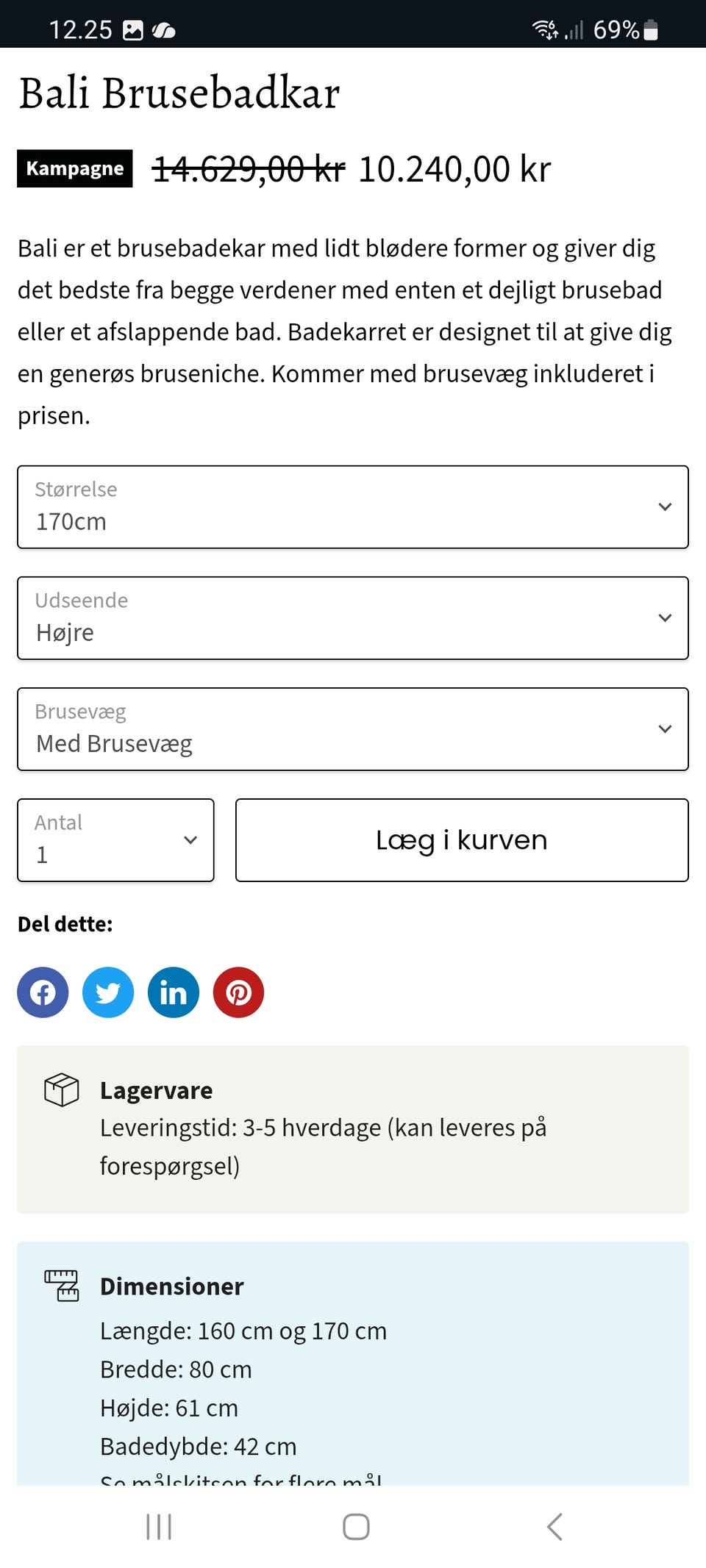The height and width of the screenshot is (1568, 706).
Task: Open the Størrelse size dropdown
Action: (x=353, y=506)
